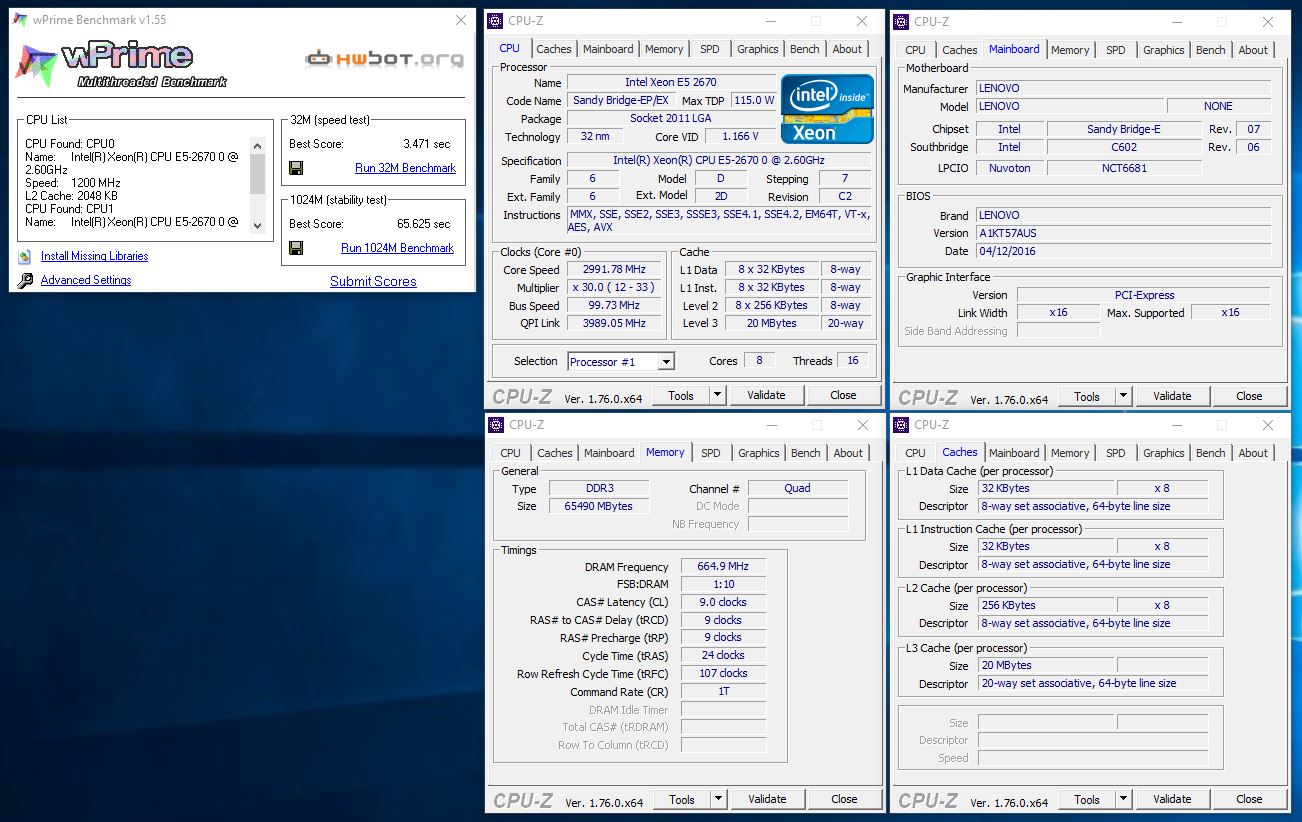Click the CPU List scroll-down arrow
This screenshot has height=822, width=1302.
point(258,226)
